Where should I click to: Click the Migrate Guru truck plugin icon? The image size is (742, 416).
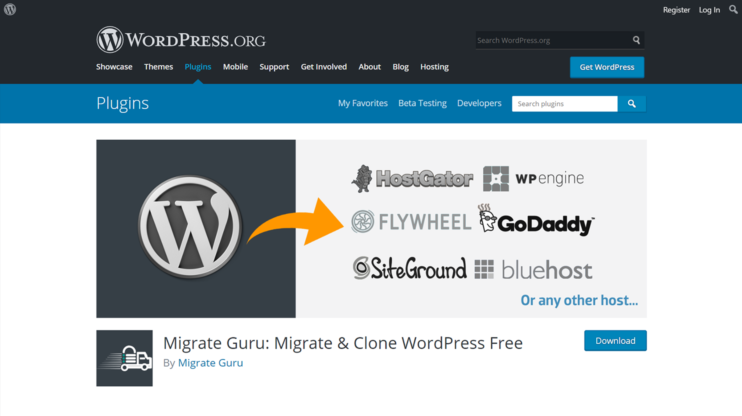(x=124, y=358)
